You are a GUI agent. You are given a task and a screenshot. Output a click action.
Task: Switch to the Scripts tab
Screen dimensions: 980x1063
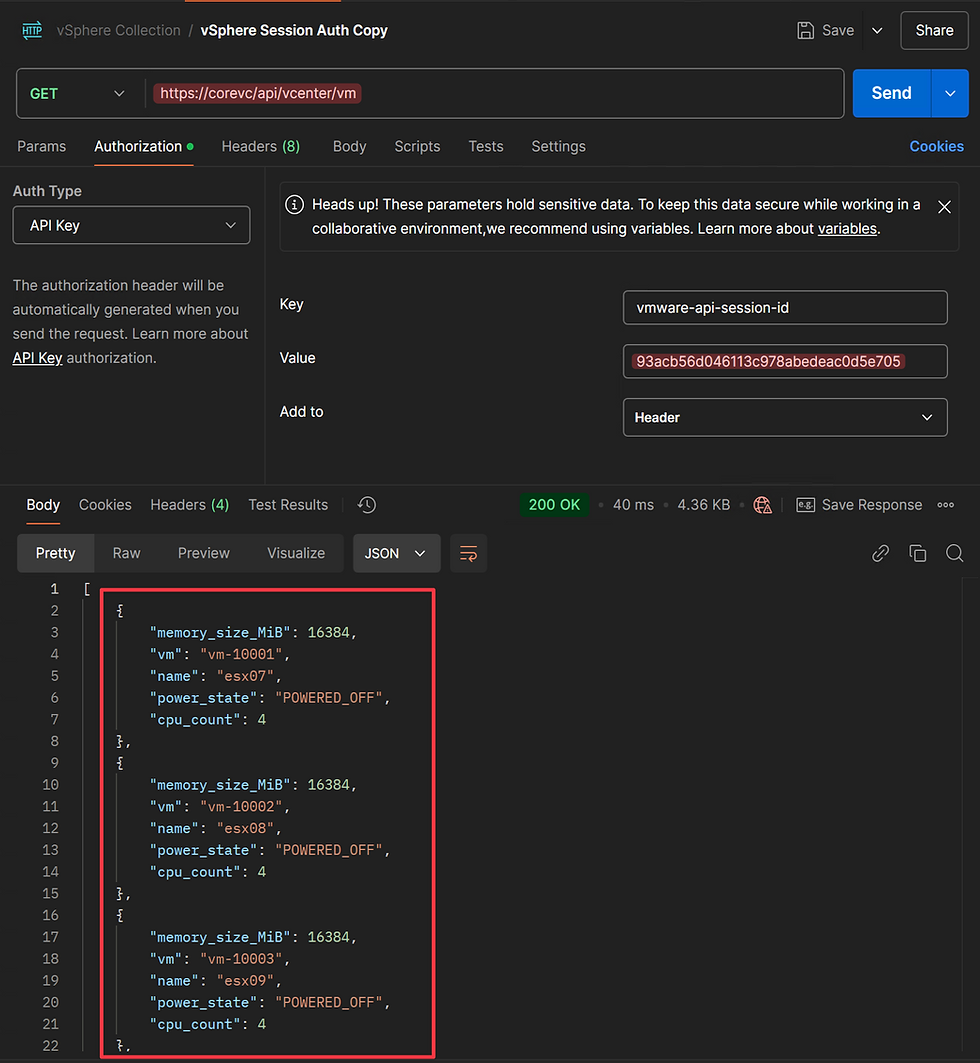(417, 146)
